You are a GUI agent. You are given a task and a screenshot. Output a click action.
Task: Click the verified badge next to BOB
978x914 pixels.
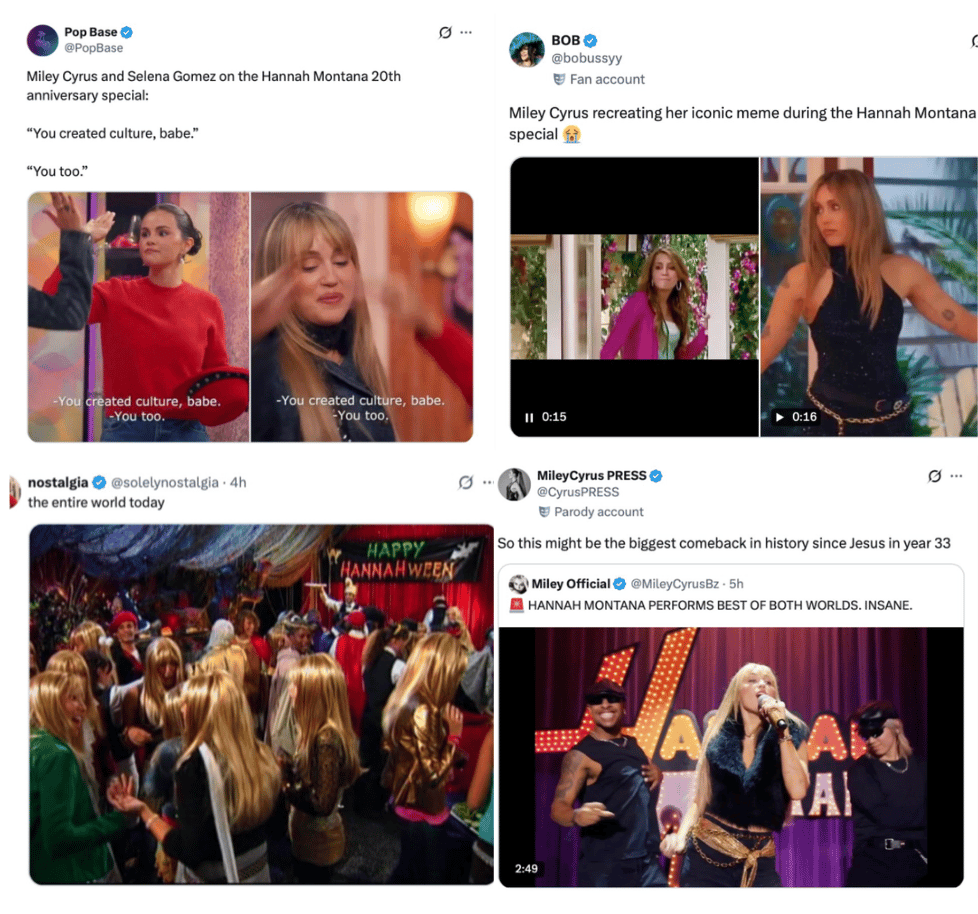590,41
